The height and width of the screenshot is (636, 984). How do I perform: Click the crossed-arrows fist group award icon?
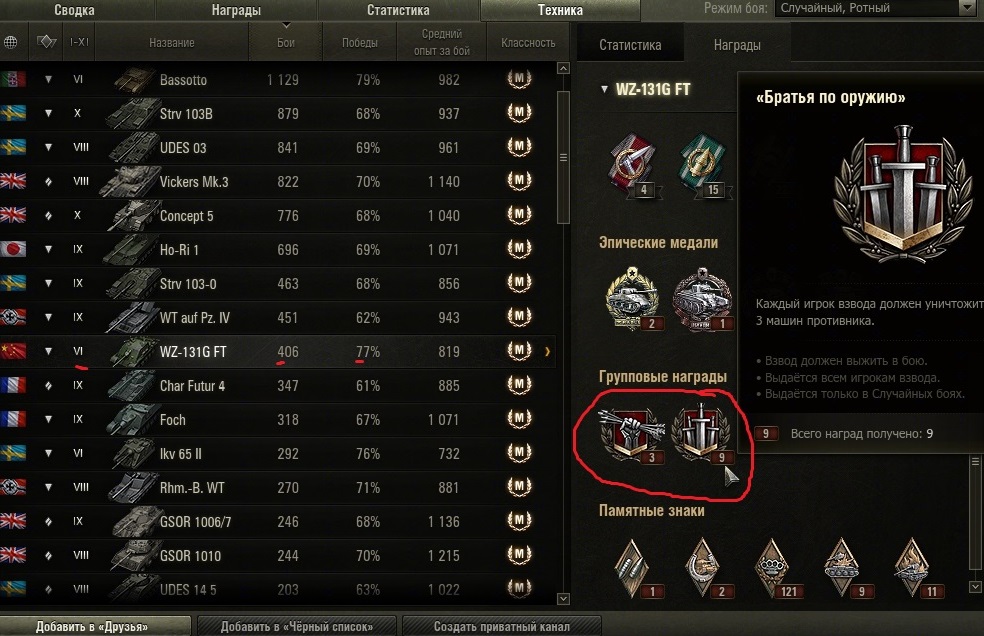pos(631,433)
